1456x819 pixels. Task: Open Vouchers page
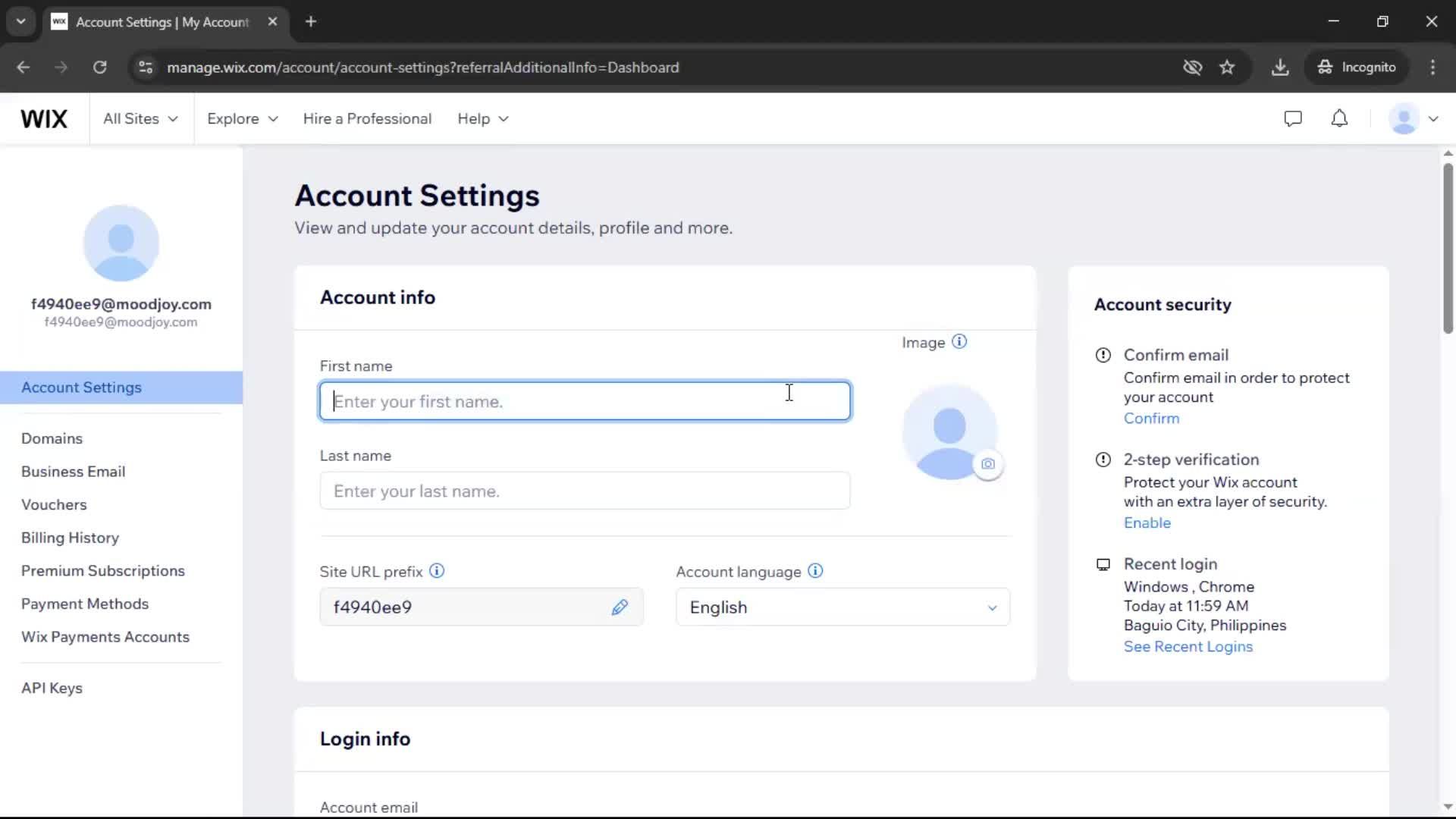point(54,505)
